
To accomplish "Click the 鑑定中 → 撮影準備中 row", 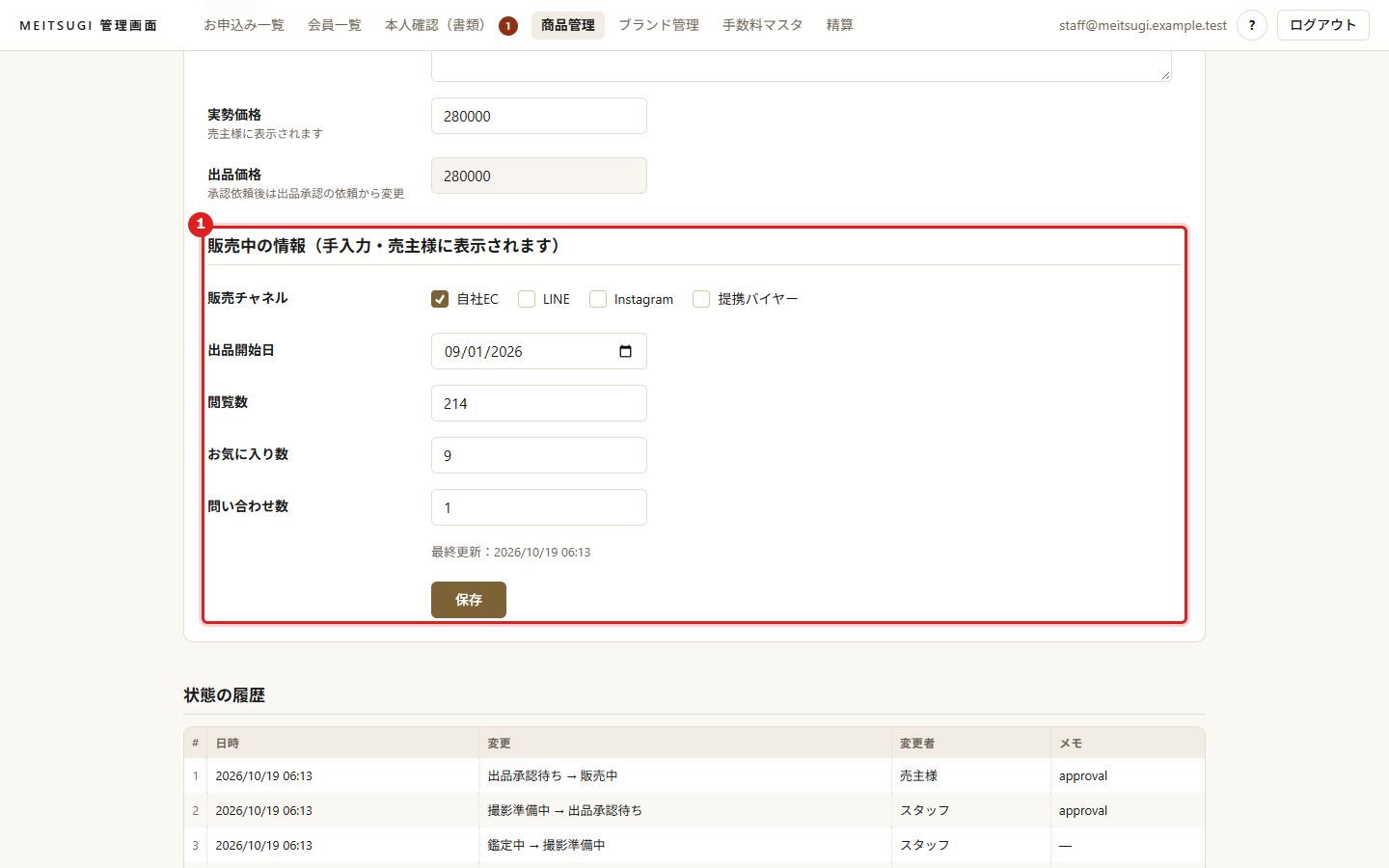I will [694, 845].
